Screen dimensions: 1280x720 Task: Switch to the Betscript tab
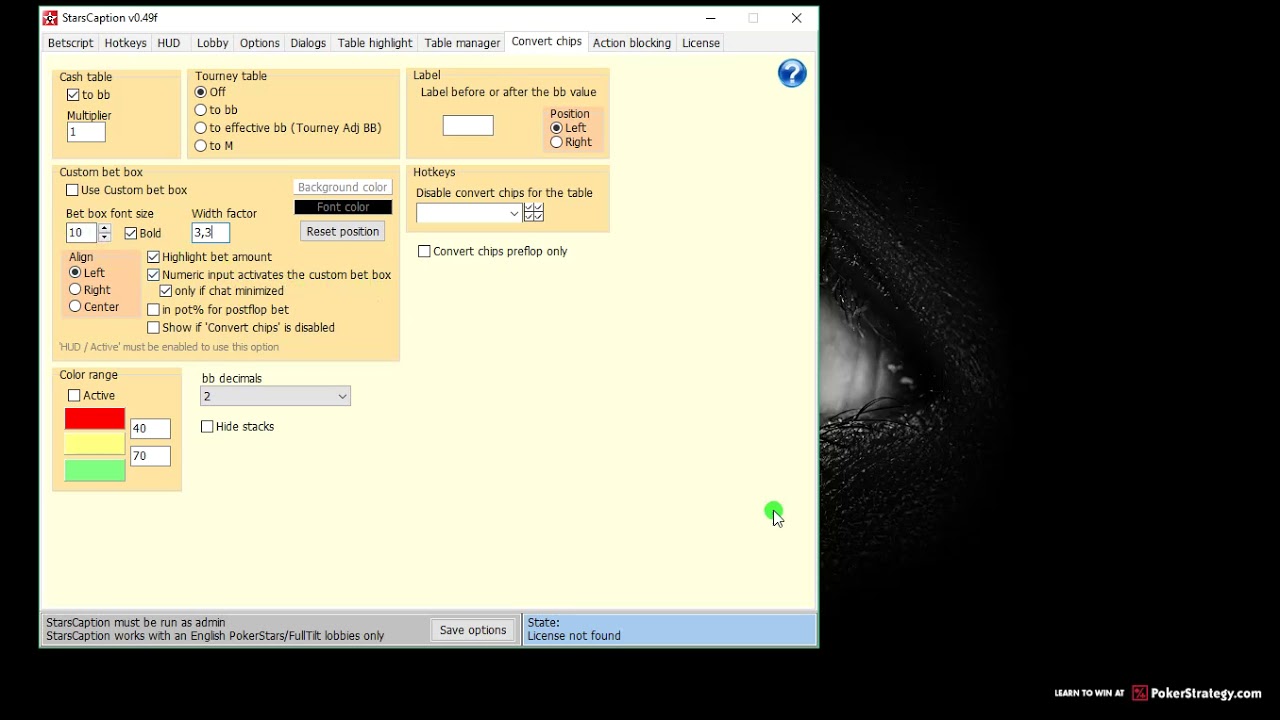(70, 43)
